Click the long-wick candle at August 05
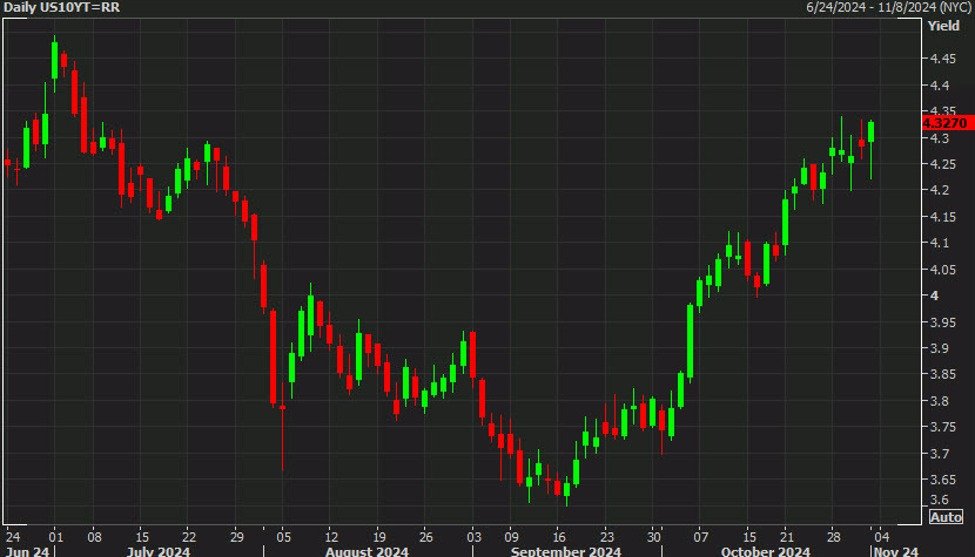Image resolution: width=975 pixels, height=557 pixels. click(282, 408)
